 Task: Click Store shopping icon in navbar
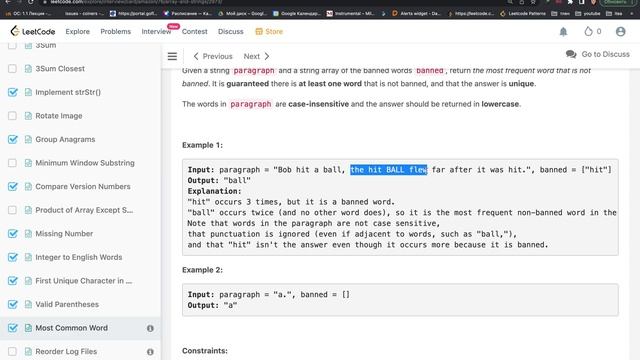tap(259, 31)
